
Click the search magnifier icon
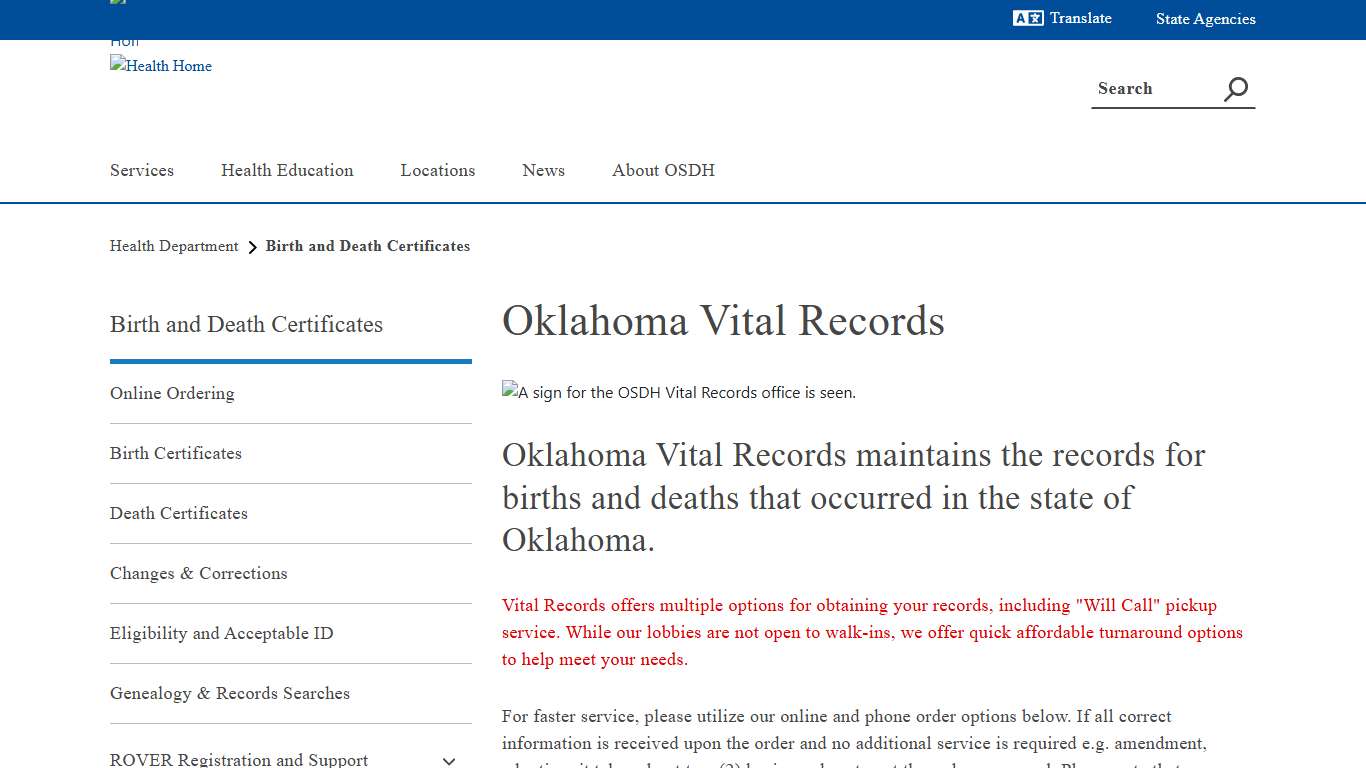pyautogui.click(x=1236, y=89)
